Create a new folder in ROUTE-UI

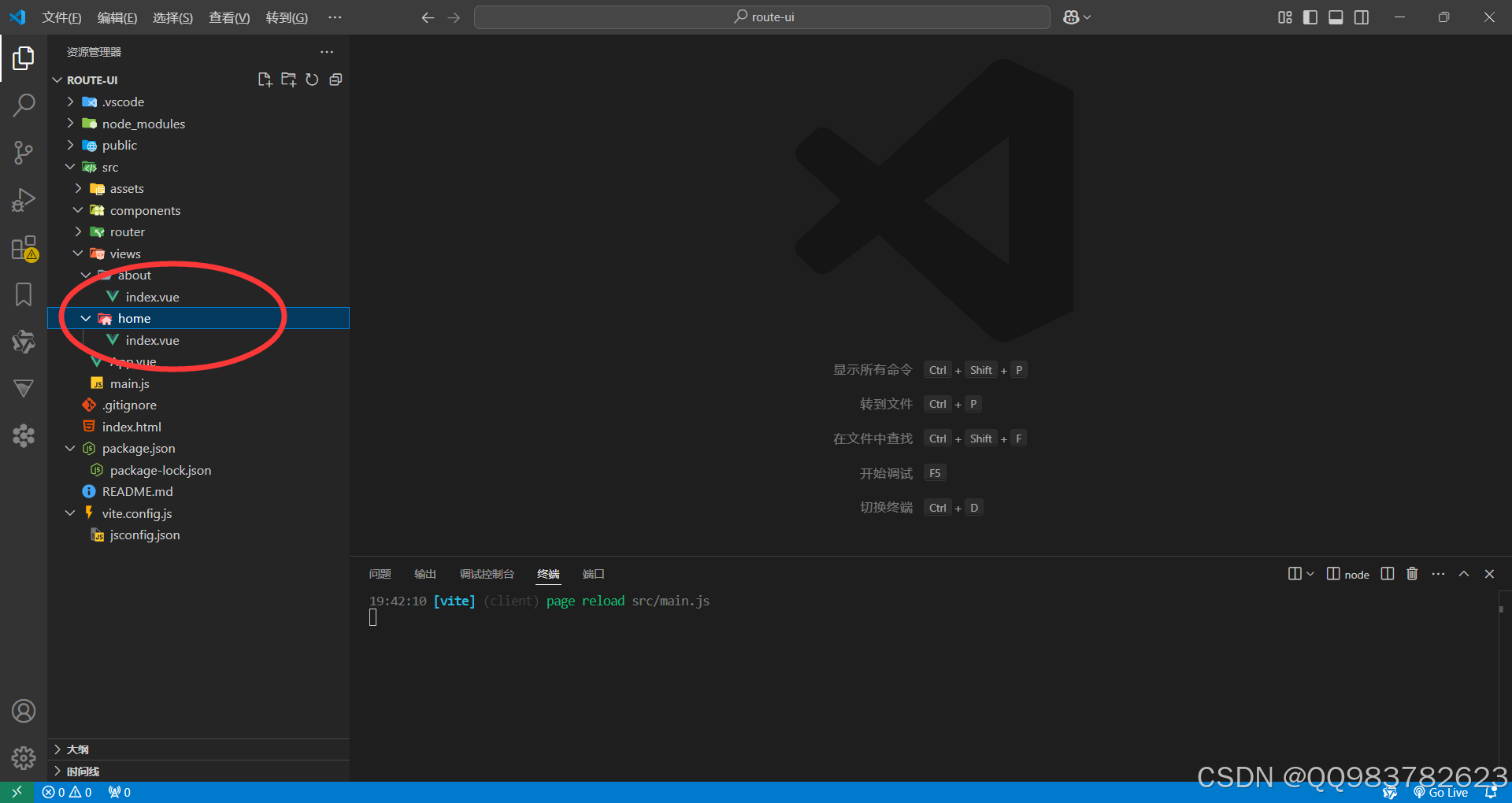pos(288,80)
